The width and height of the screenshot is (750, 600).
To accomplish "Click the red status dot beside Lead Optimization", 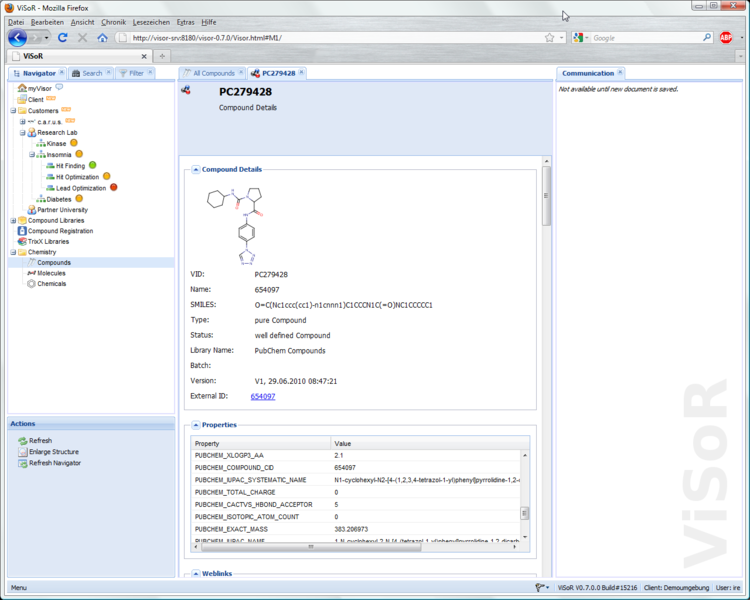I will 113,187.
